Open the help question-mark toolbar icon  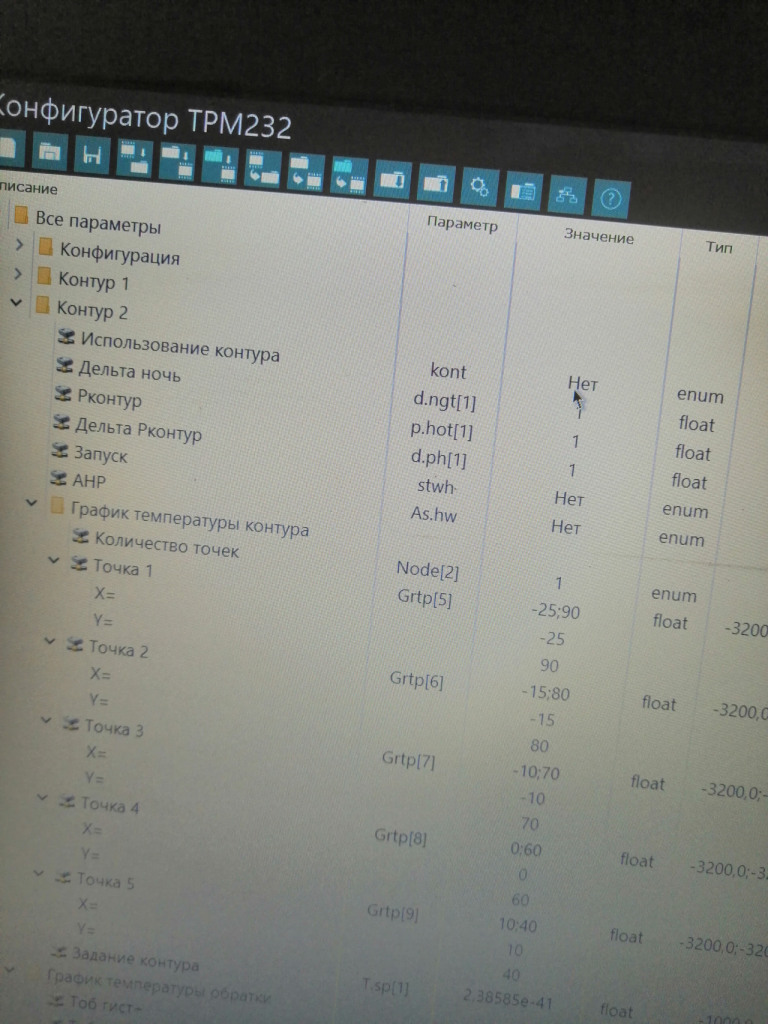pos(611,198)
